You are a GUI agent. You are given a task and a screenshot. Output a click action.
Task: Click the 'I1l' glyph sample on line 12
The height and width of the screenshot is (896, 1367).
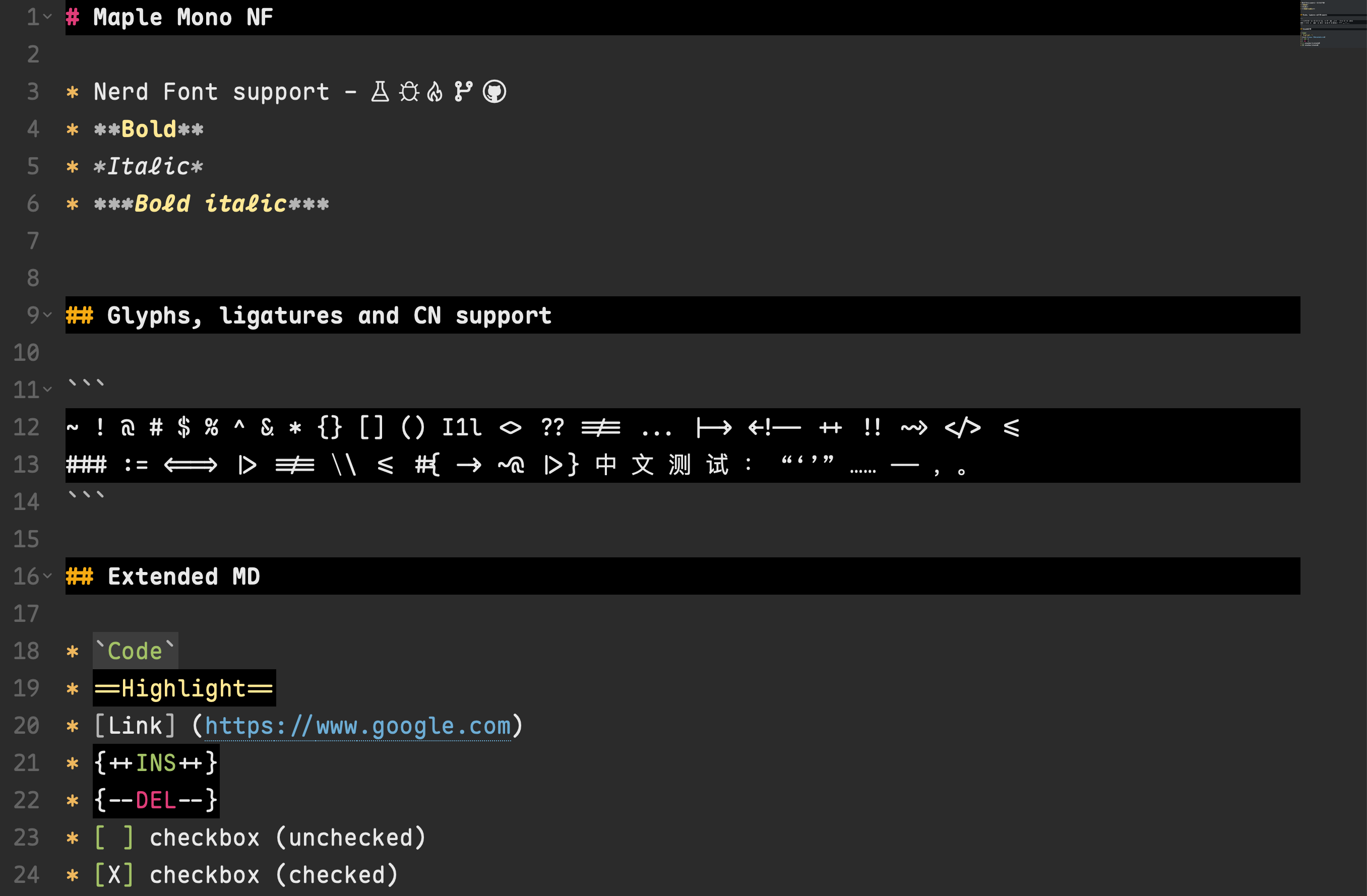pos(461,427)
